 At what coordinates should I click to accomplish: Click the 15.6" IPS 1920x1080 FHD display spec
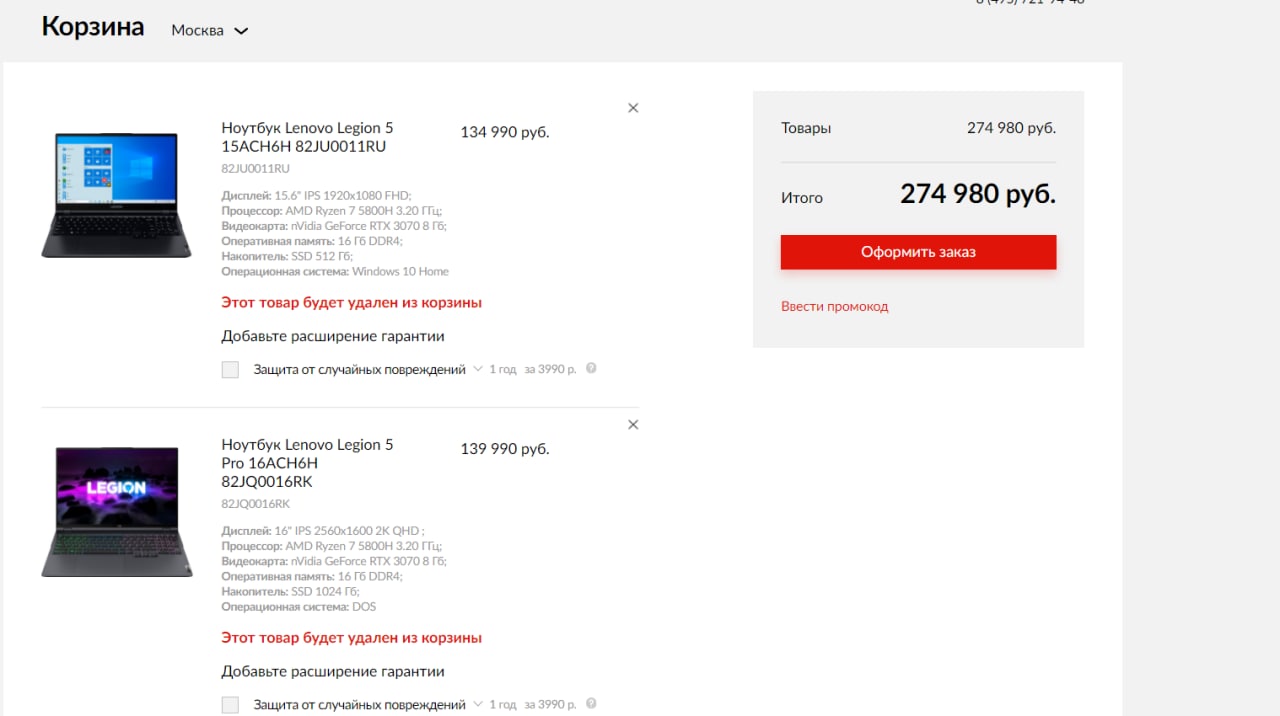pos(316,195)
